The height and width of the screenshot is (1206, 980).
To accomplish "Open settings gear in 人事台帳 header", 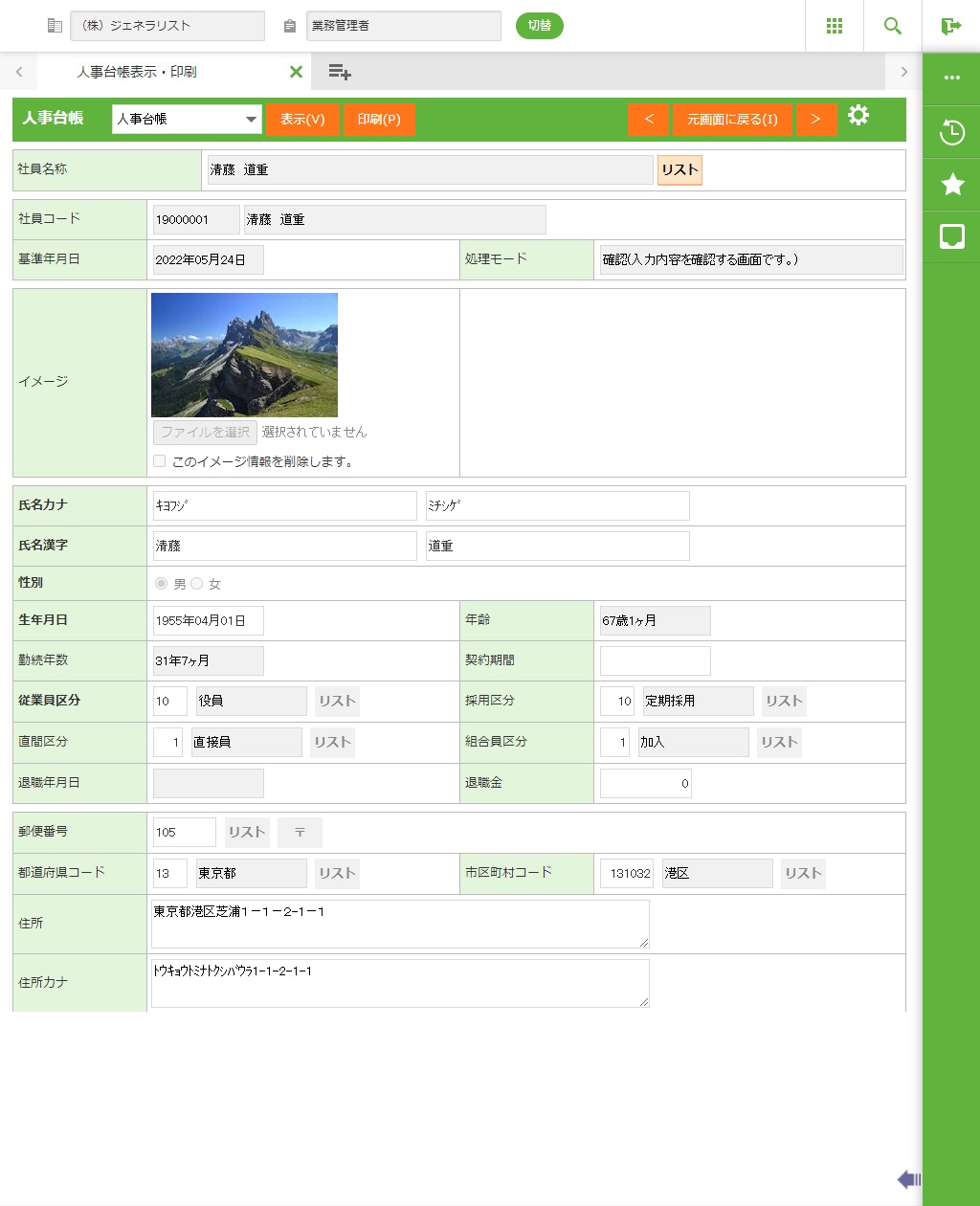I will click(x=858, y=116).
